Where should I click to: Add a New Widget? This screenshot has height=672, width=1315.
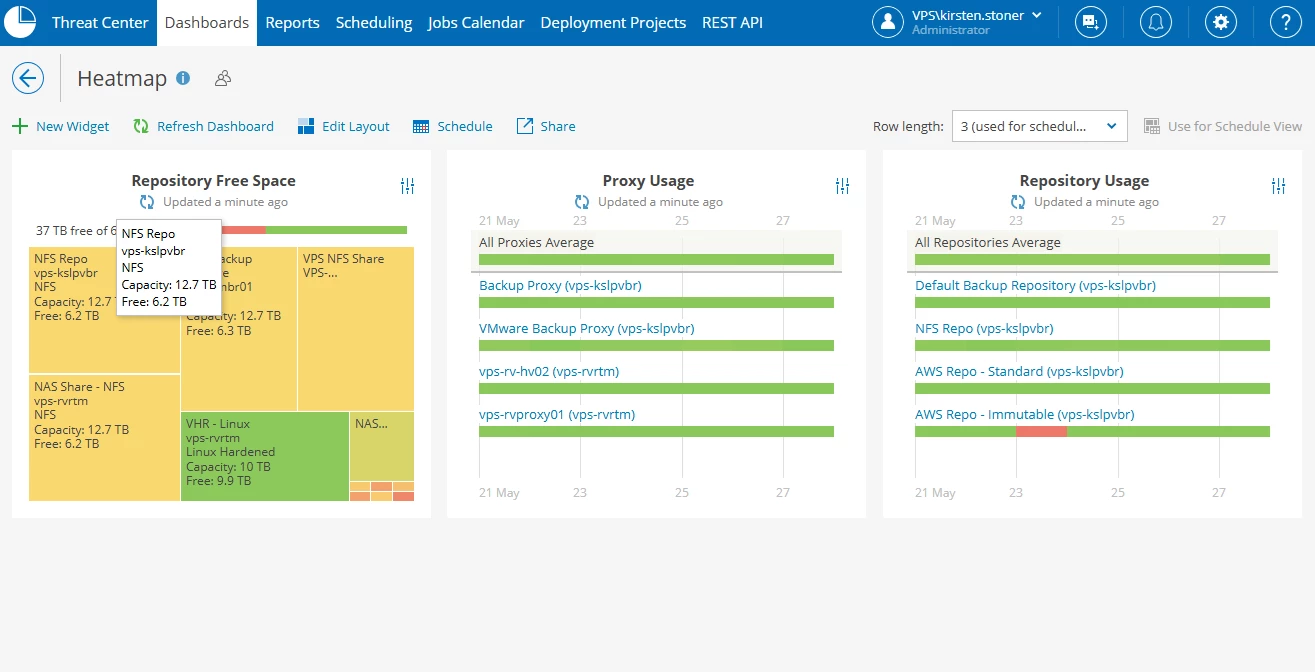point(61,126)
